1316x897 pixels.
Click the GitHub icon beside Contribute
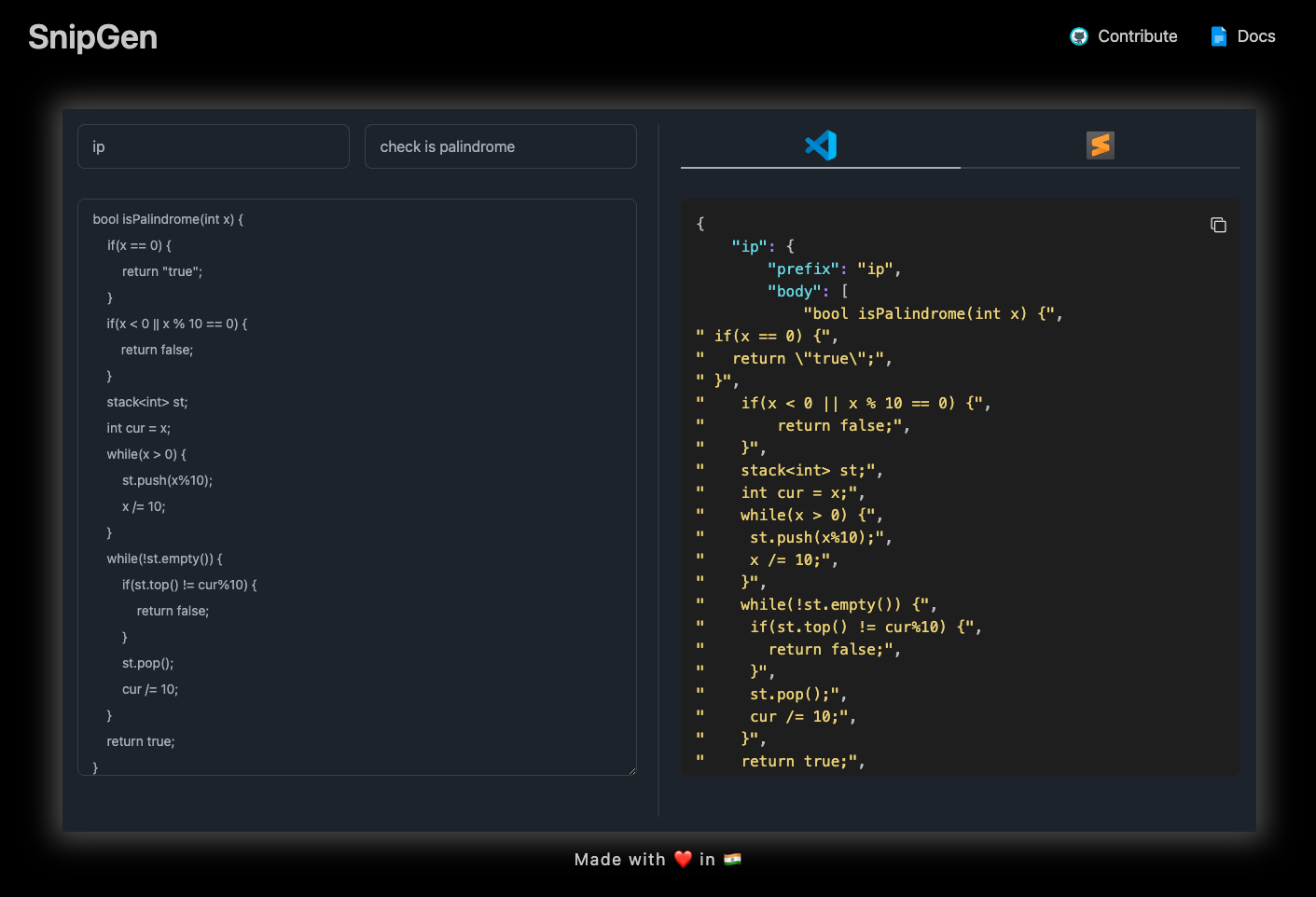point(1079,36)
